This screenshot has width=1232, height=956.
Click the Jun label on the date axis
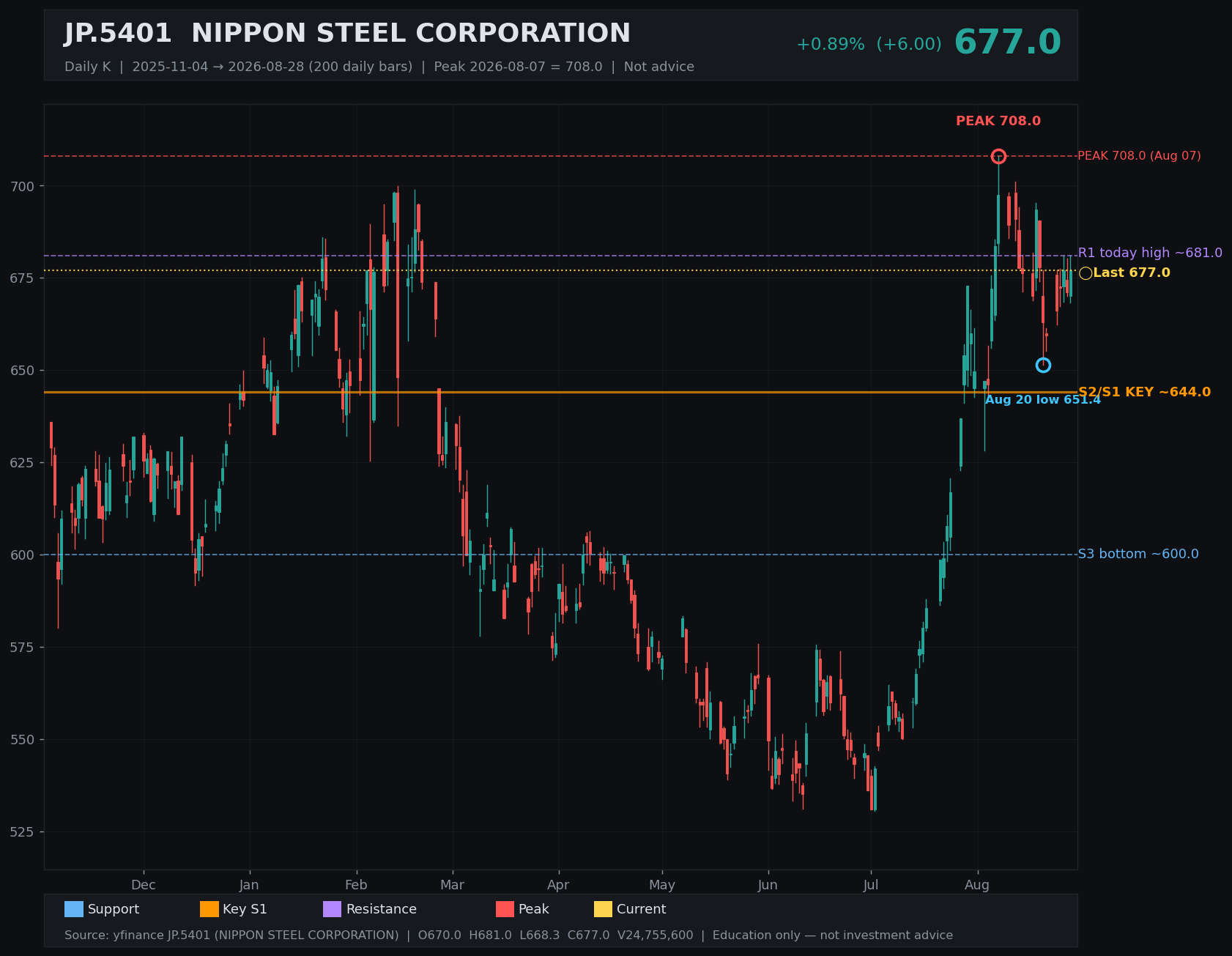[x=768, y=885]
